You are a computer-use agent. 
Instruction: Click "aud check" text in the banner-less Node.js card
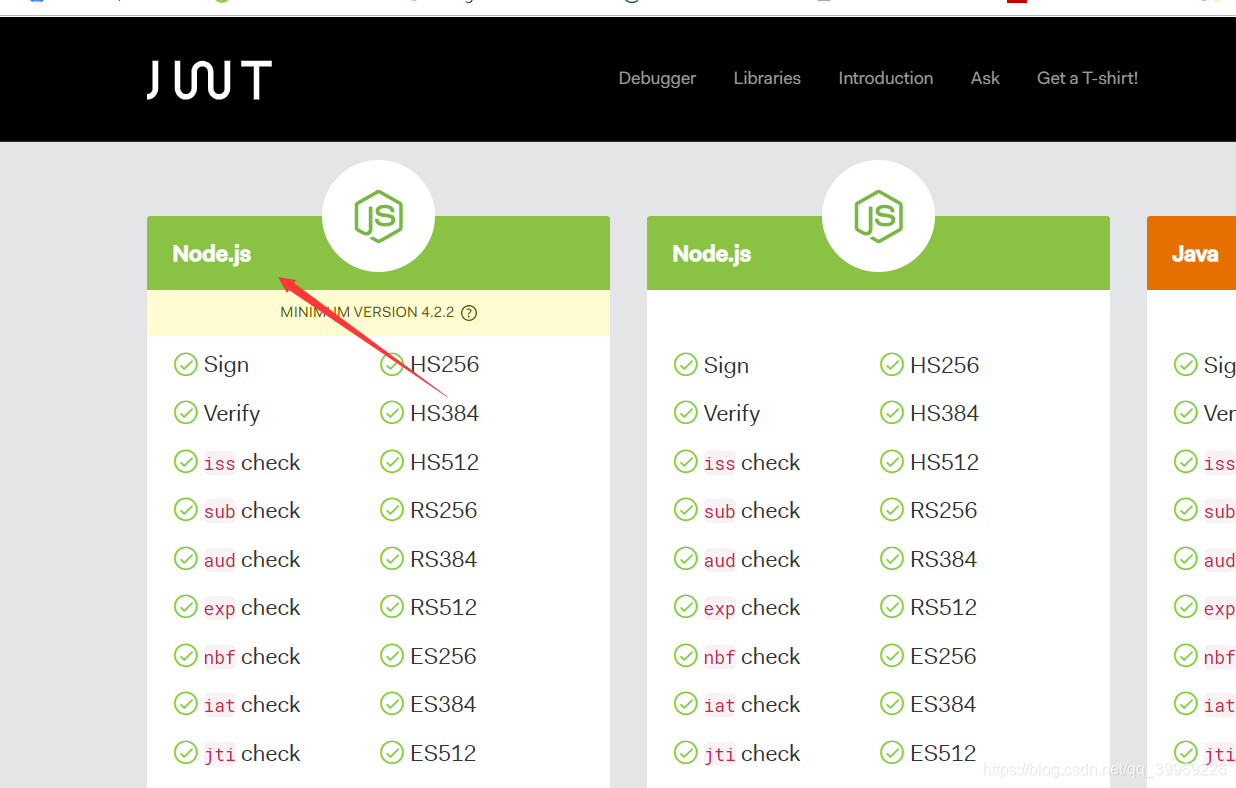(752, 559)
